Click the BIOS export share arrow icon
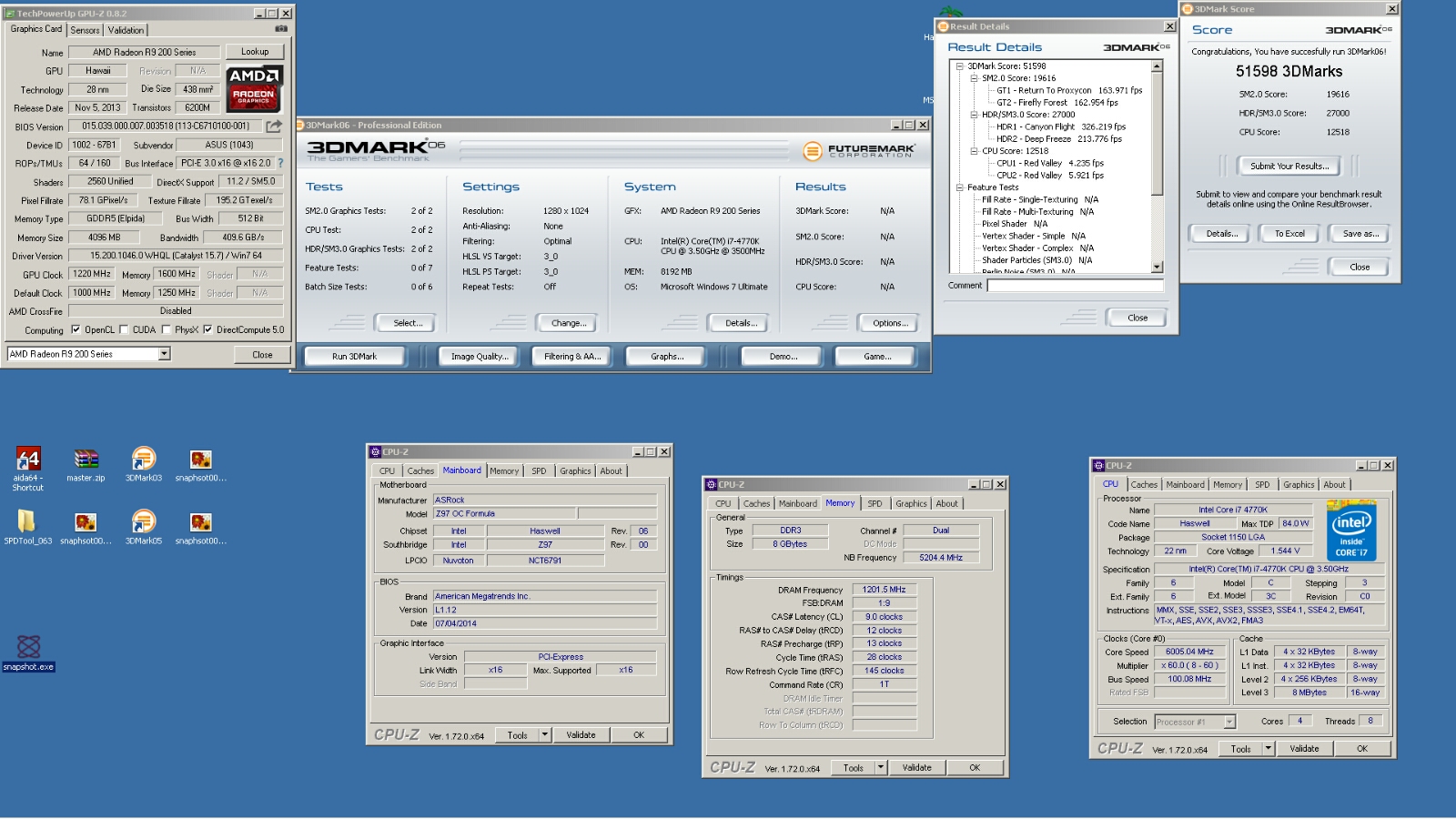This screenshot has width=1456, height=819. [x=273, y=126]
